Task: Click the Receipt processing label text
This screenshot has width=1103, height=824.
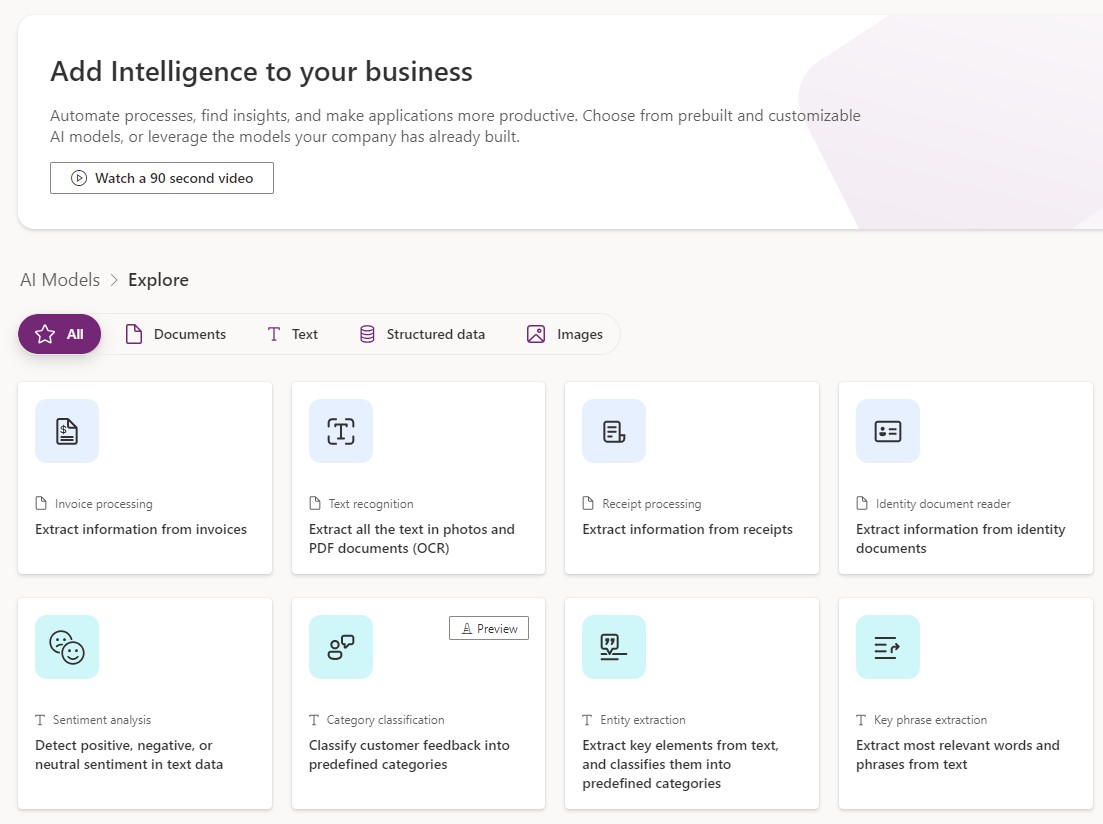Action: tap(651, 504)
